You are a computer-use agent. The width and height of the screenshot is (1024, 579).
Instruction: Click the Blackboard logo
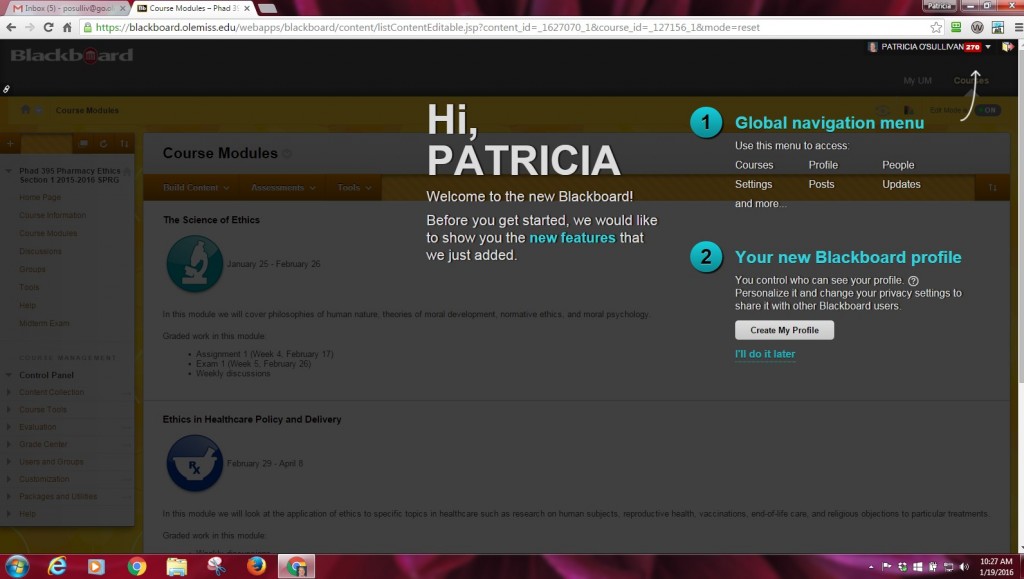[72, 55]
